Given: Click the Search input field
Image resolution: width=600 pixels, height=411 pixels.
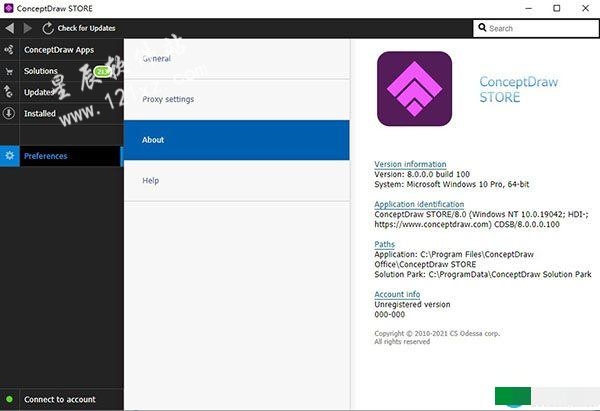Looking at the screenshot, I should pyautogui.click(x=536, y=28).
